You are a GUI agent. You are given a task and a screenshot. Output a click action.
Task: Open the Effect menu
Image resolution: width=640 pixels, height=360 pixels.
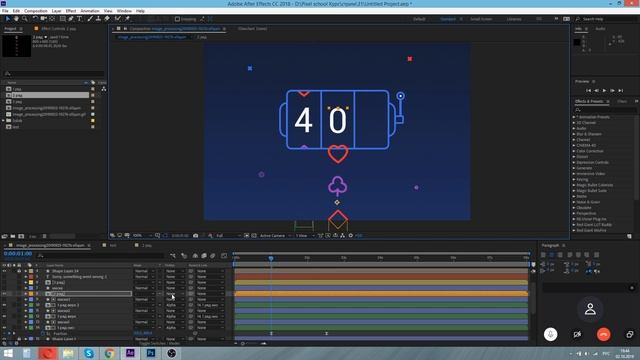(x=71, y=11)
